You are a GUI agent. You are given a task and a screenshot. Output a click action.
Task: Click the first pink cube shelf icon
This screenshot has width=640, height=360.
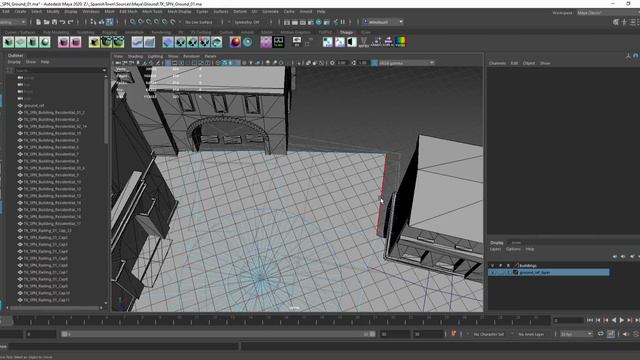63,42
